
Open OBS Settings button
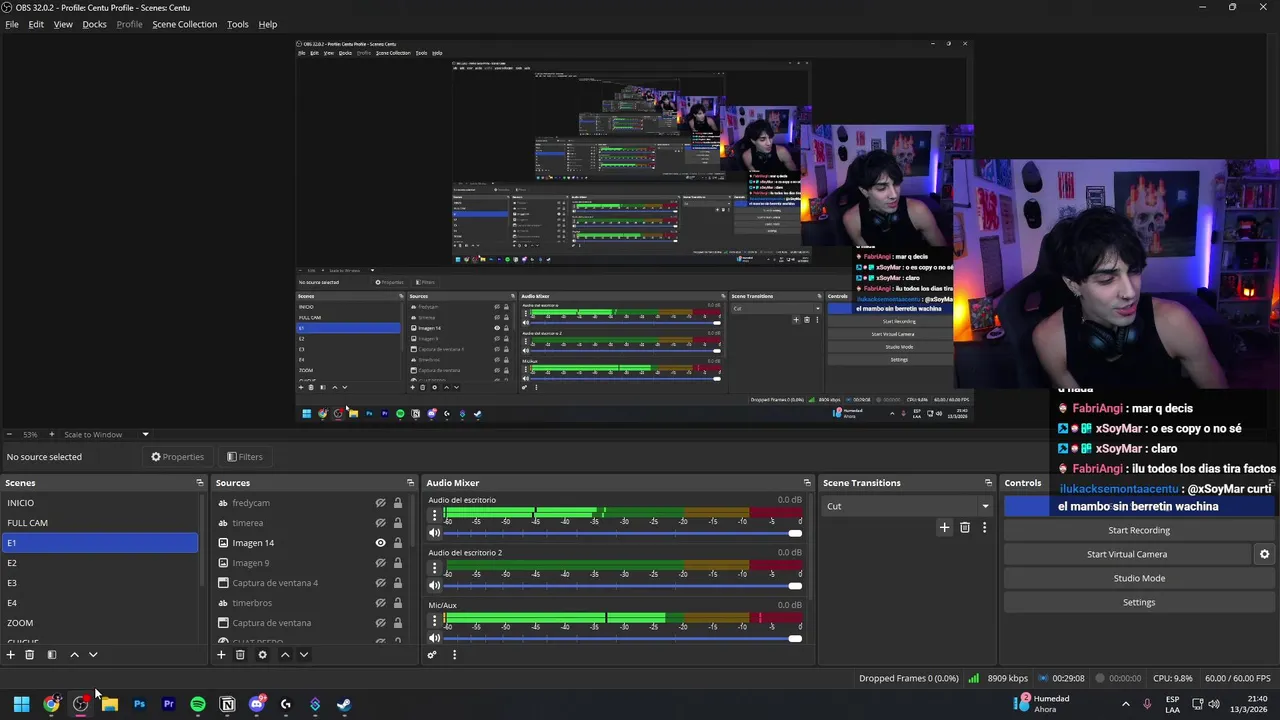coord(1138,602)
